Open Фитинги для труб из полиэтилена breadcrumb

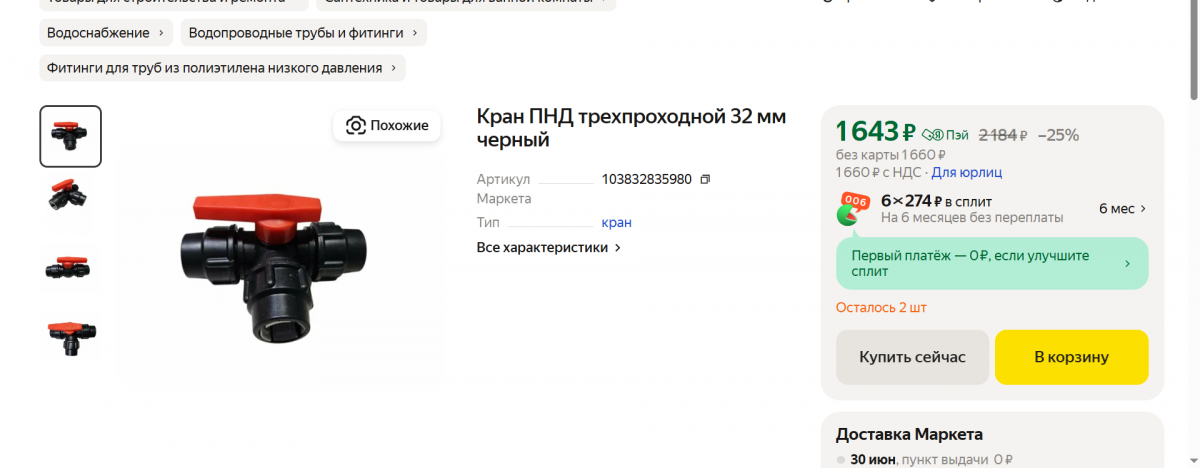223,68
